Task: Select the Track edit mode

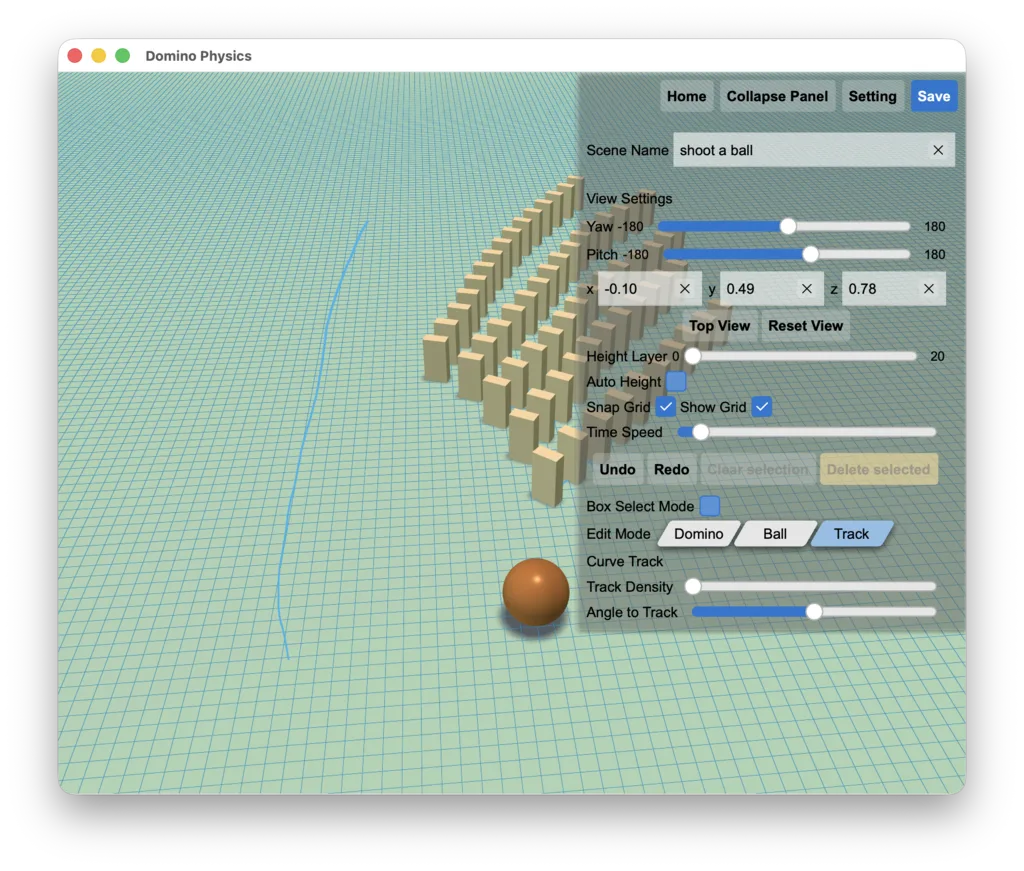Action: point(852,534)
